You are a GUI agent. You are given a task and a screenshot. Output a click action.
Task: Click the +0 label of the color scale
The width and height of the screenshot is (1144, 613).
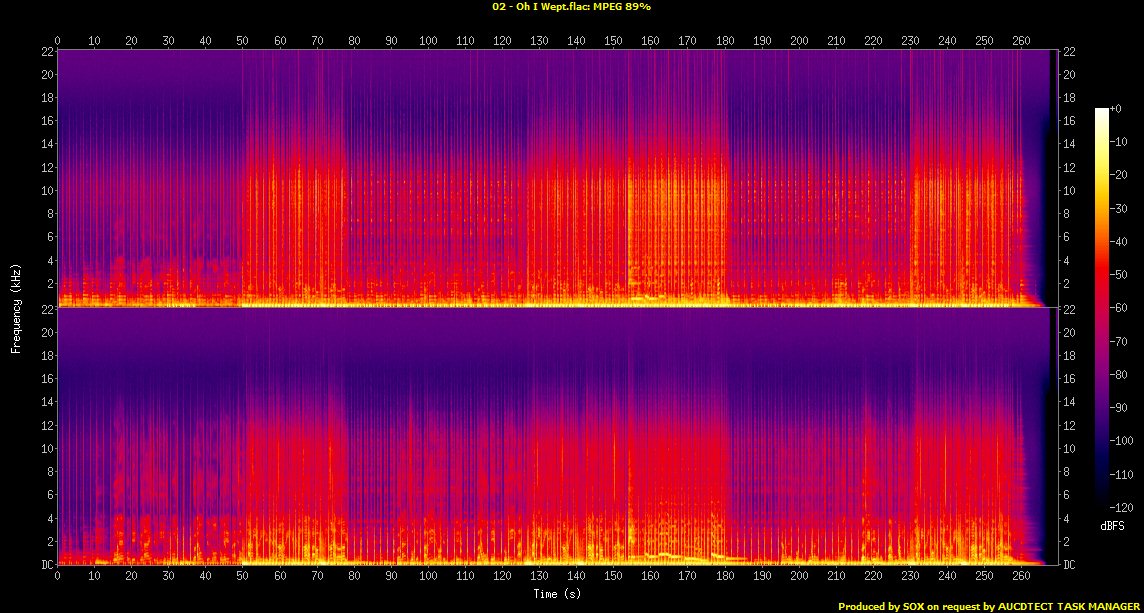click(x=1117, y=108)
